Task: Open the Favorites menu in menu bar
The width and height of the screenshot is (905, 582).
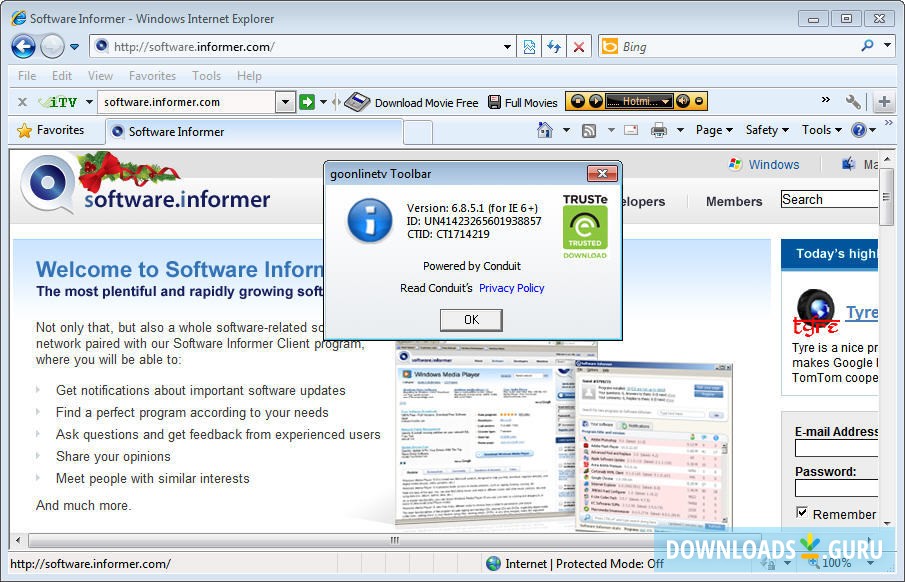Action: point(152,76)
